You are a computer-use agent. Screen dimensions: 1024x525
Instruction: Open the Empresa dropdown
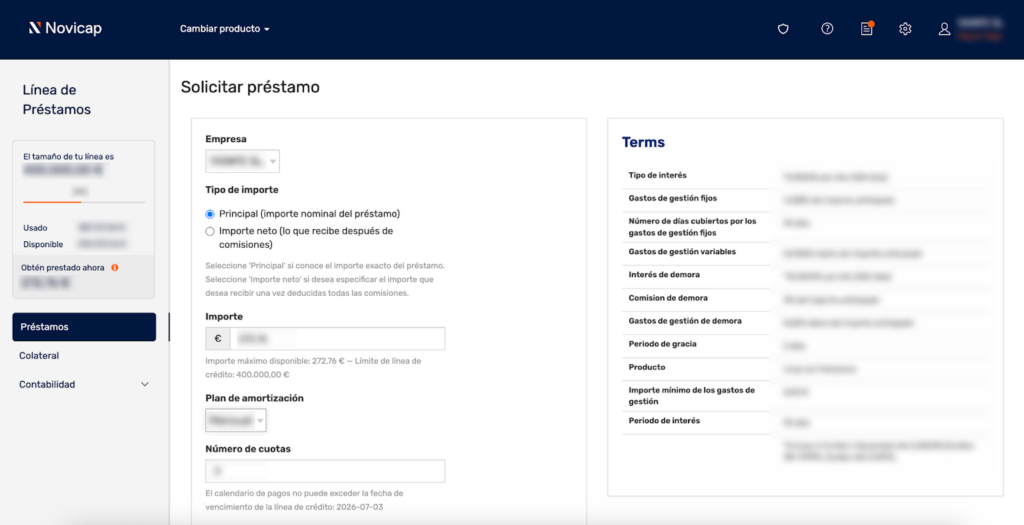pos(242,161)
